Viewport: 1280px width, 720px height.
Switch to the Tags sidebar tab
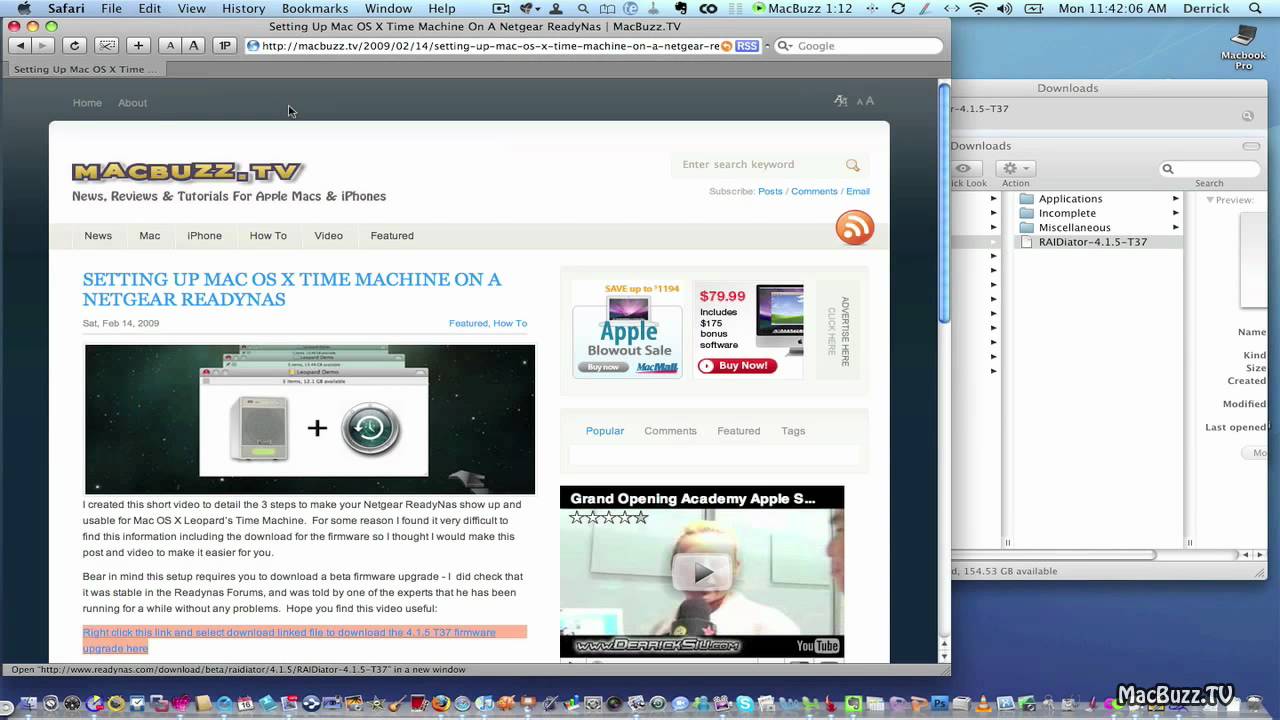point(793,431)
